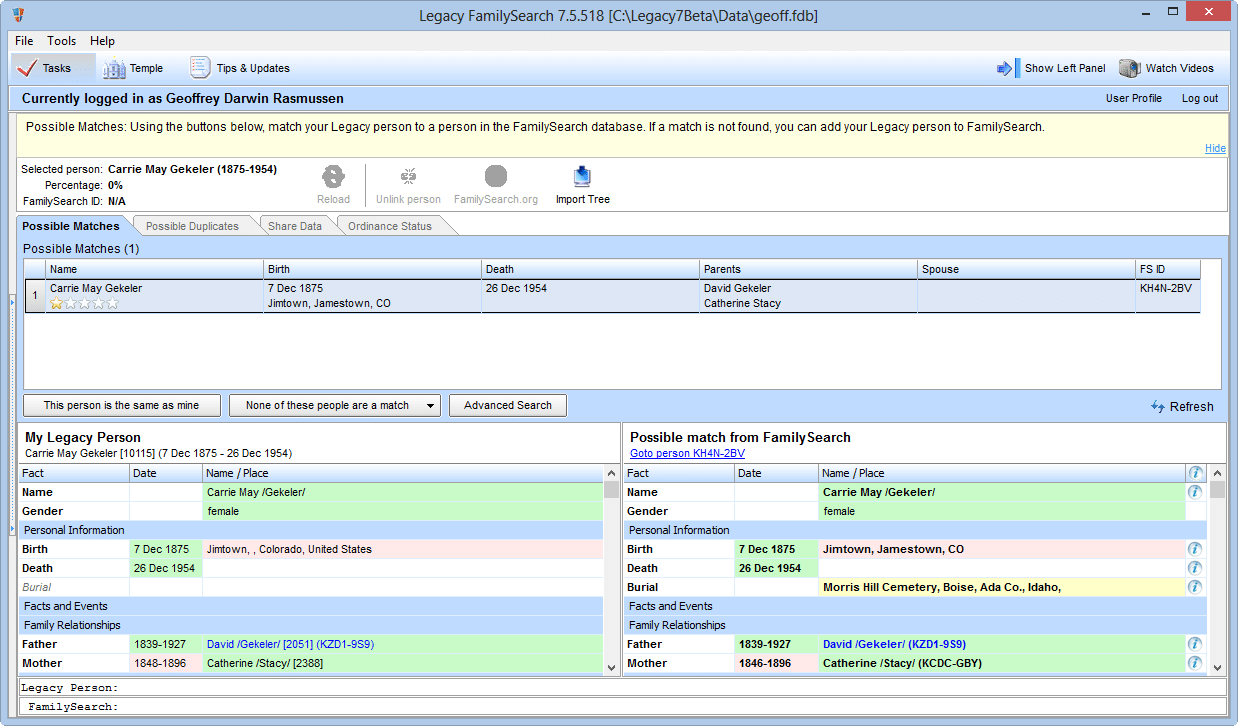Viewport: 1238px width, 726px height.
Task: Open the Temple section
Action: [133, 68]
